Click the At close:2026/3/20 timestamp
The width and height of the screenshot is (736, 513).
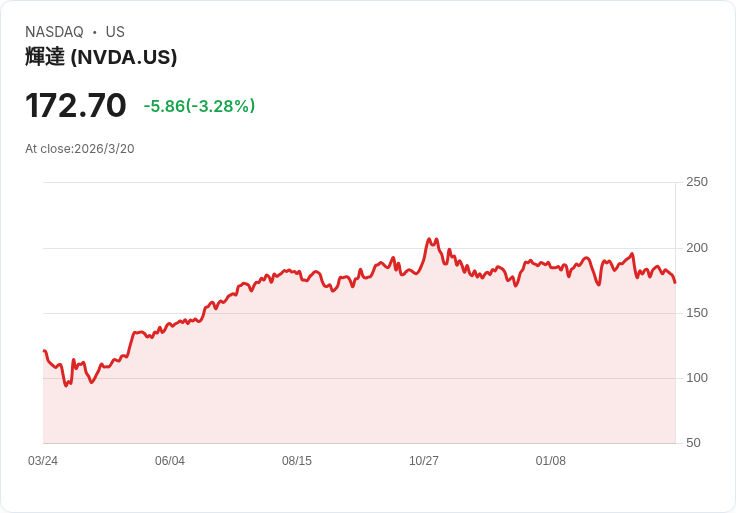click(80, 149)
